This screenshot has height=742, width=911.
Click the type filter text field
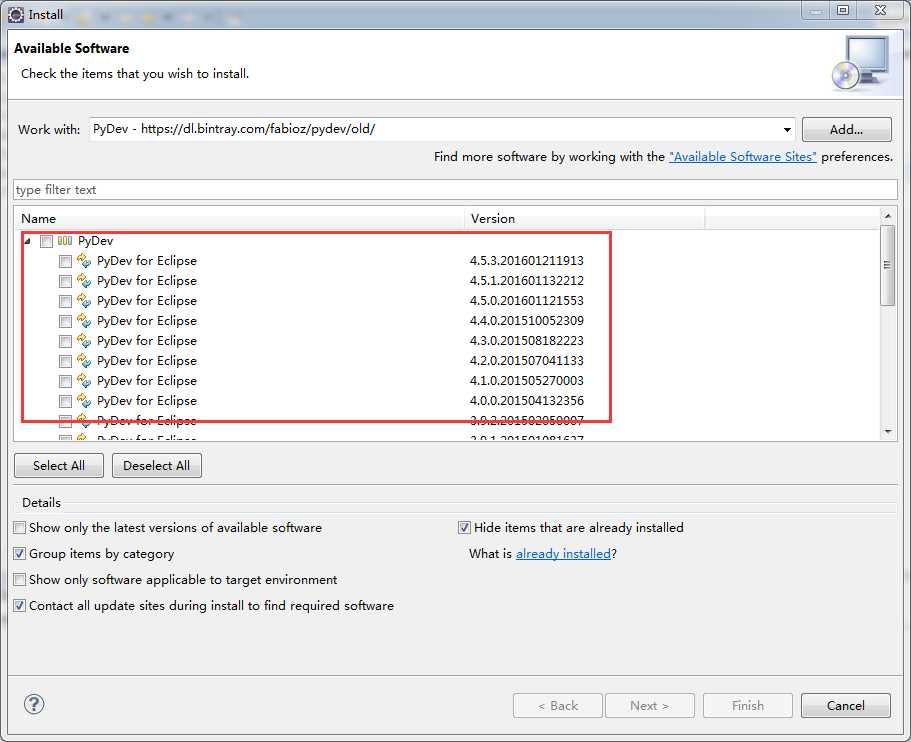[455, 190]
